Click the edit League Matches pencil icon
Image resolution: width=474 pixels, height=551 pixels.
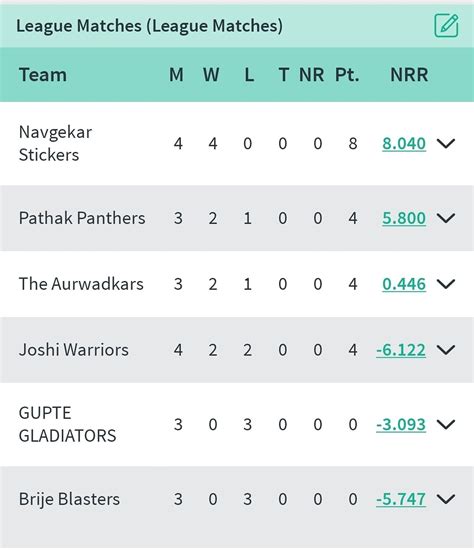[x=446, y=26]
